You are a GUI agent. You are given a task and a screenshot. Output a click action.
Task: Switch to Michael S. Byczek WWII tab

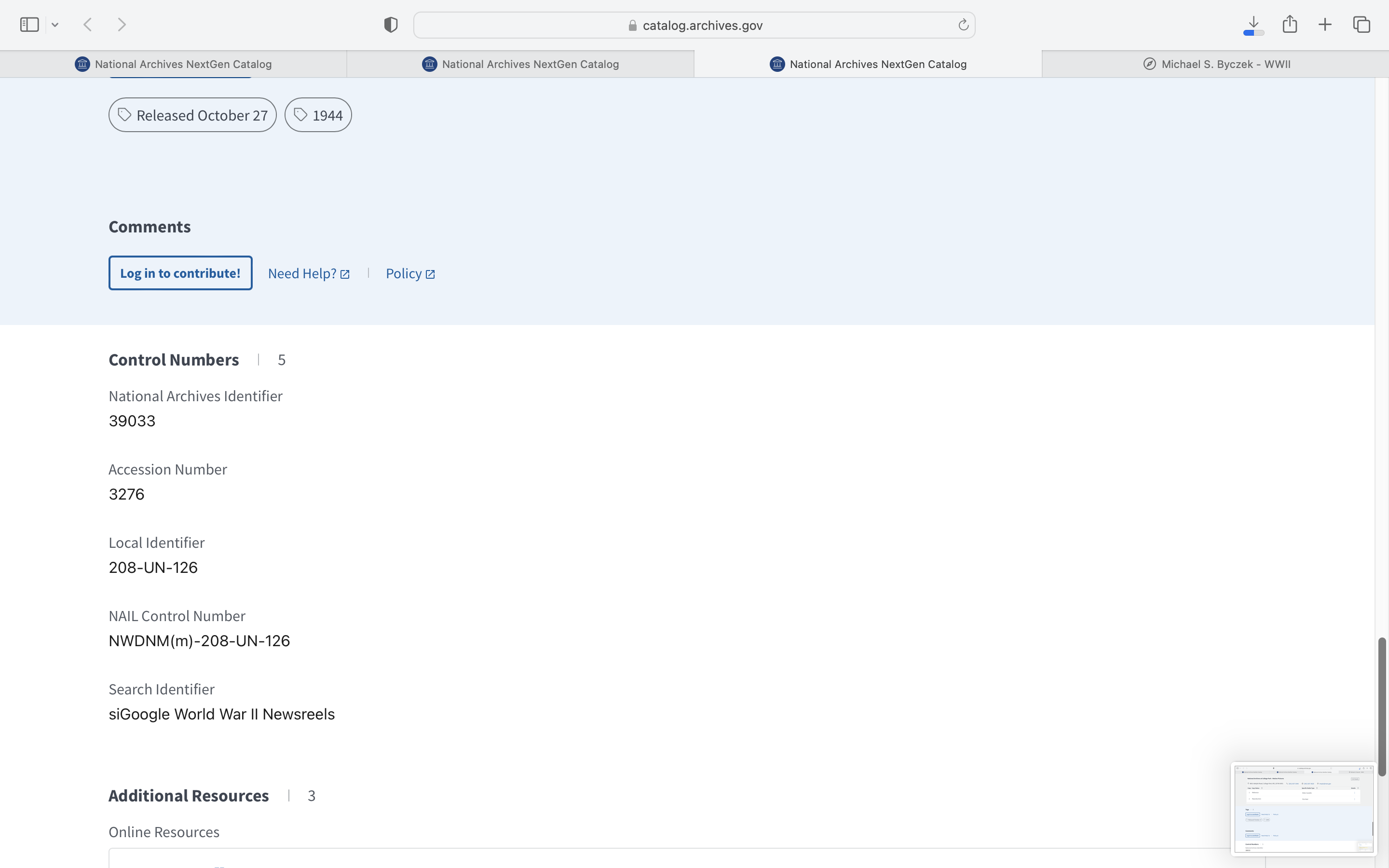pos(1216,64)
